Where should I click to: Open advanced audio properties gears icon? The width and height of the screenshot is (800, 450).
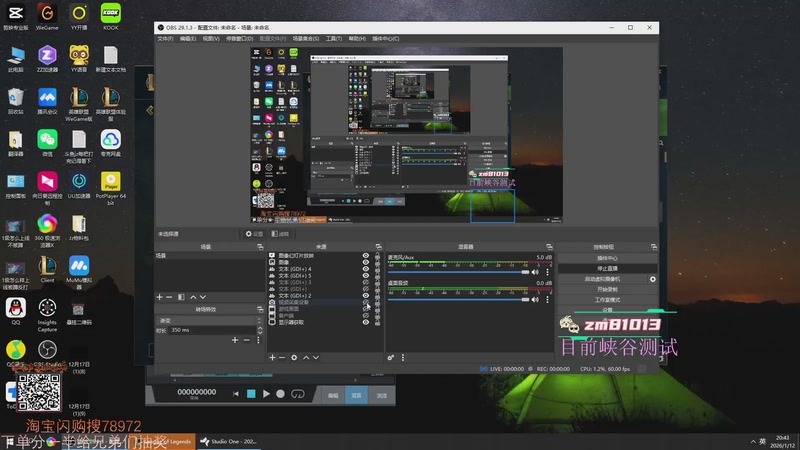(391, 358)
